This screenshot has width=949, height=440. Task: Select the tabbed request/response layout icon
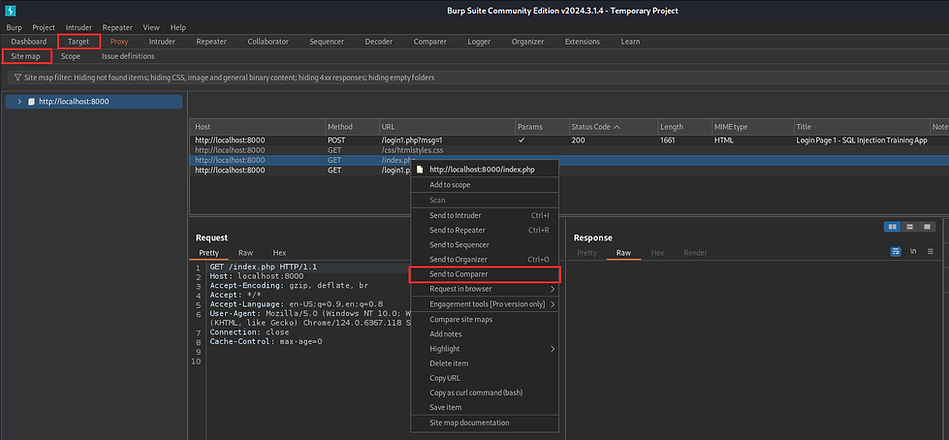pos(927,226)
